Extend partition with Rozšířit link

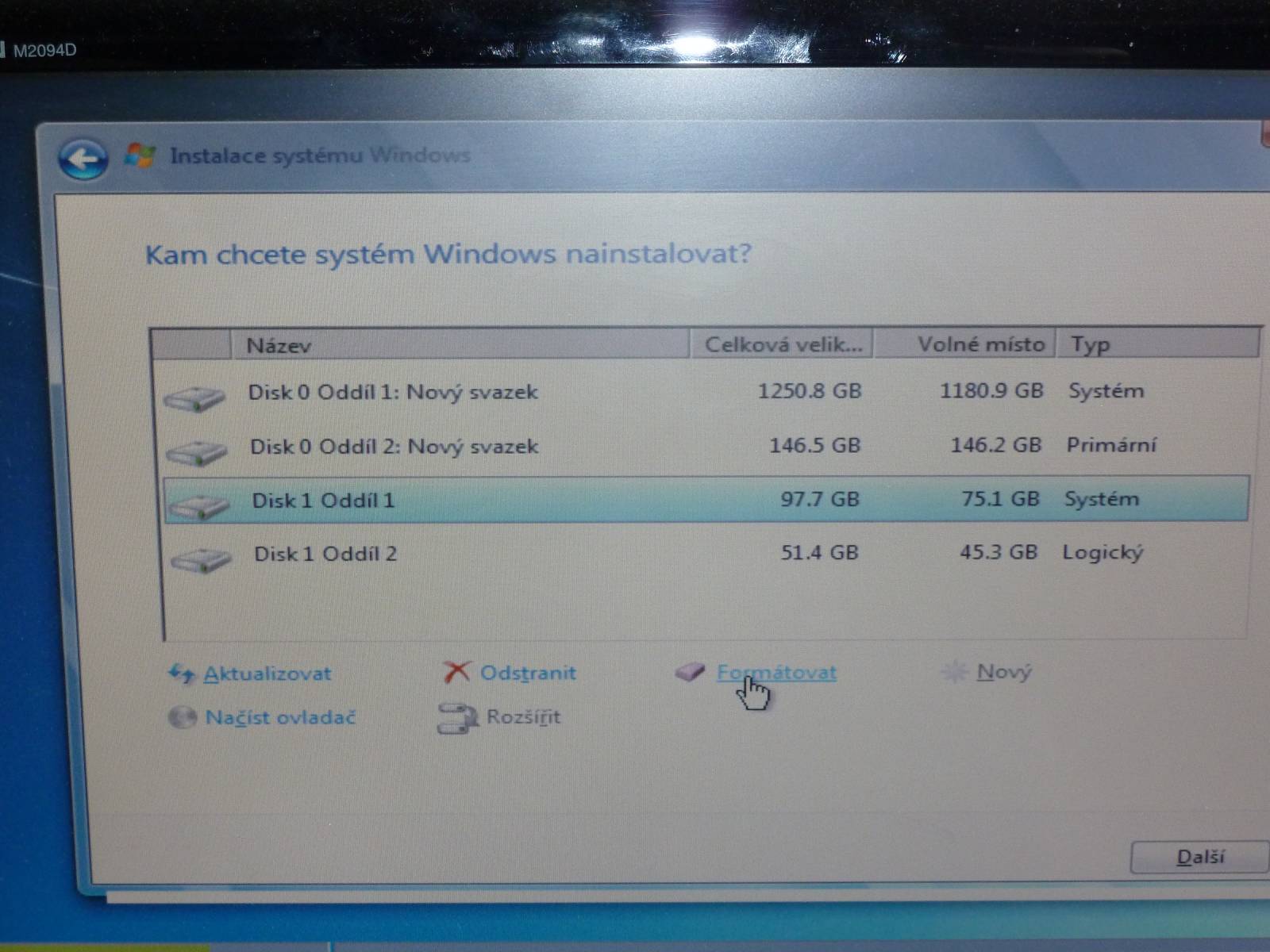(523, 716)
